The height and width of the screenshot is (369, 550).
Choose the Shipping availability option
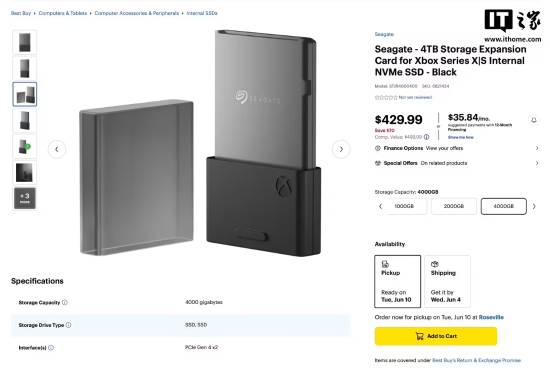tap(447, 281)
